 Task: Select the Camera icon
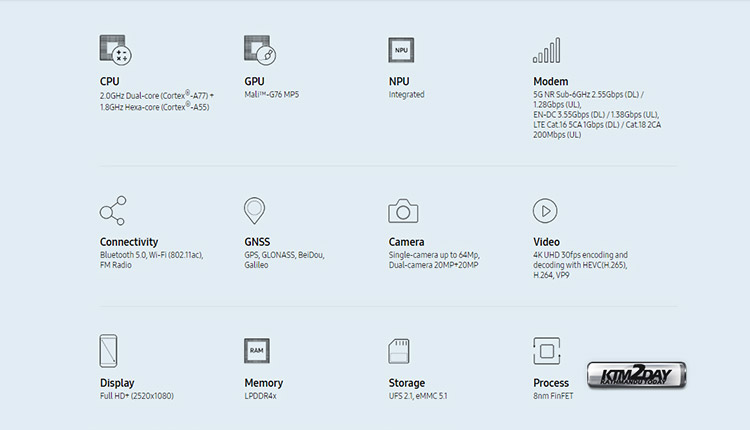pyautogui.click(x=403, y=211)
